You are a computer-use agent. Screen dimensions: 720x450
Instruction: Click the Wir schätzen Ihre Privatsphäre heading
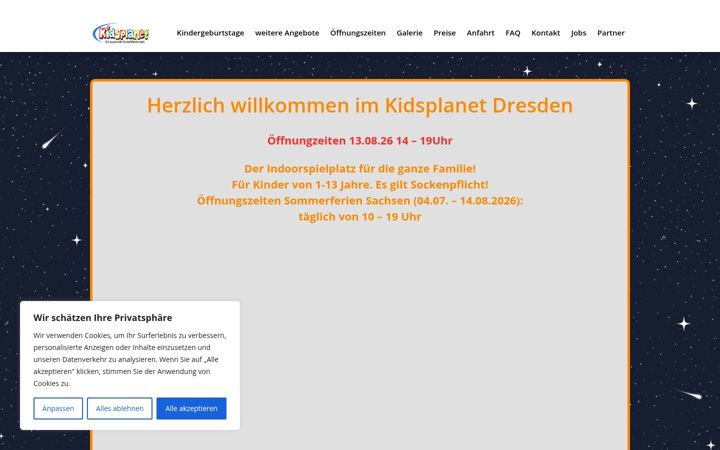(103, 318)
